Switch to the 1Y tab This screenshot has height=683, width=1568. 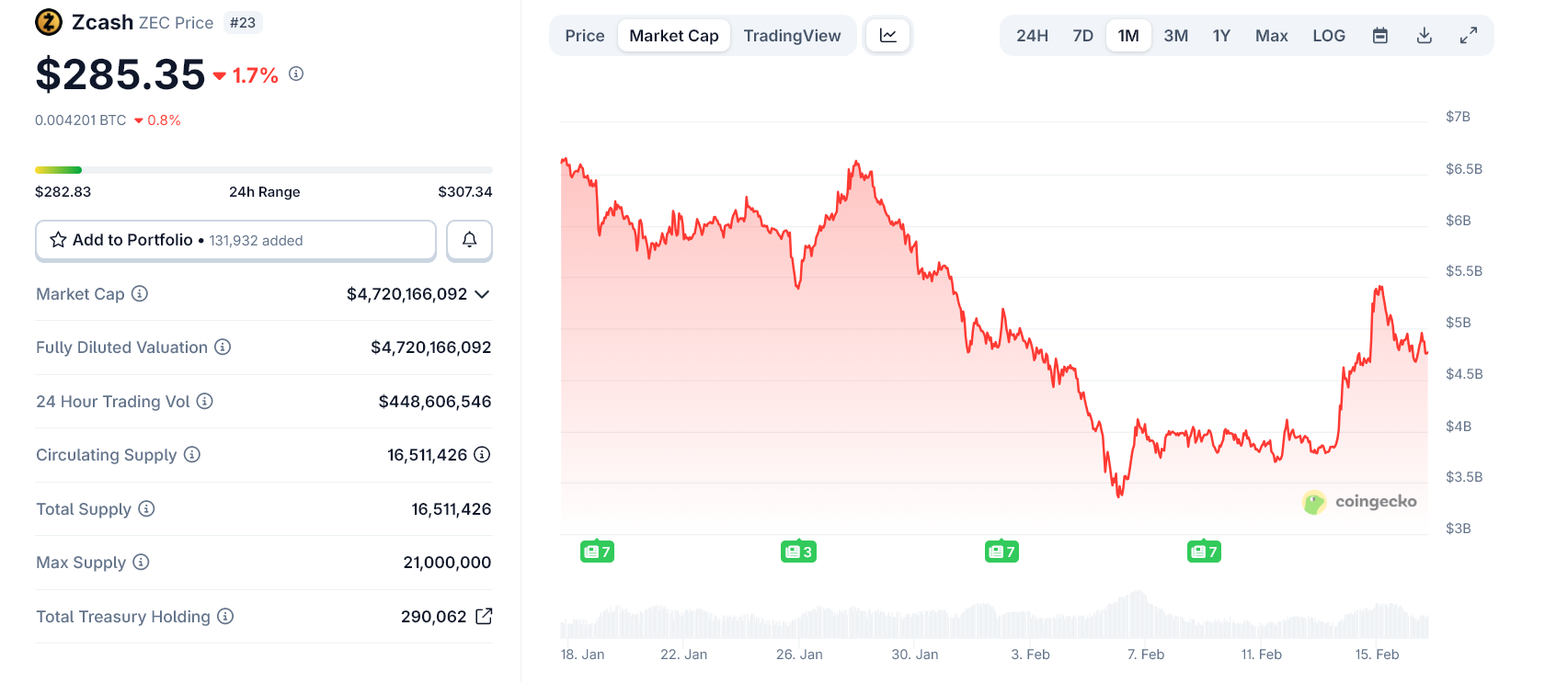tap(1221, 35)
